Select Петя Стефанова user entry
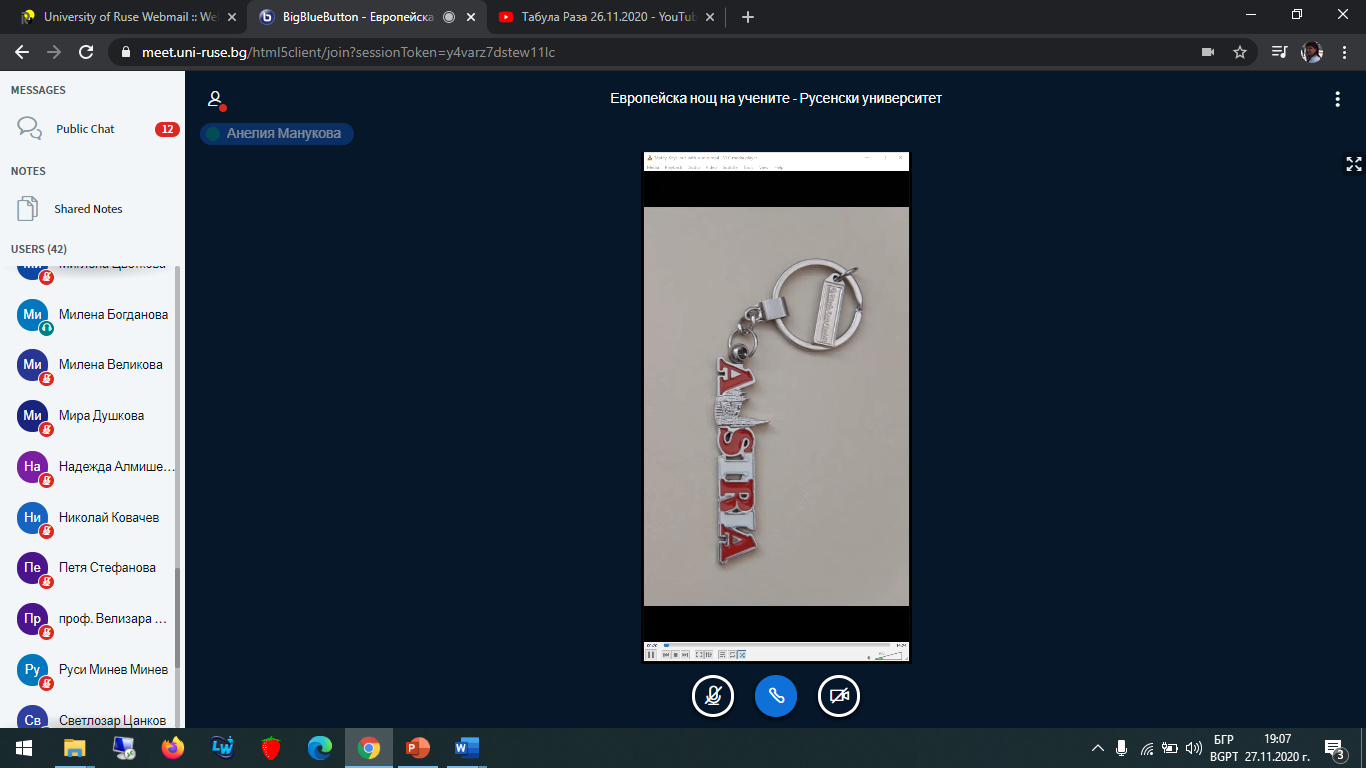The image size is (1366, 768). (x=107, y=568)
